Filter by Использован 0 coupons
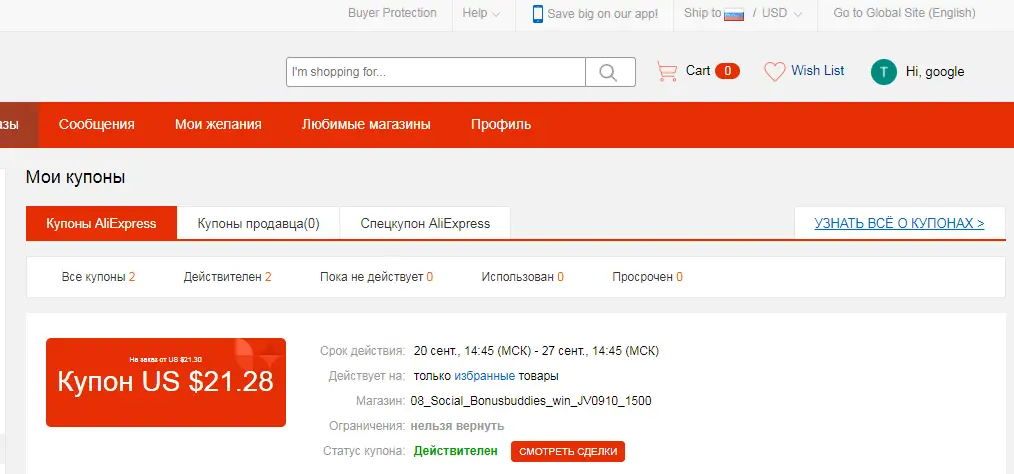Image resolution: width=1014 pixels, height=474 pixels. 523,277
